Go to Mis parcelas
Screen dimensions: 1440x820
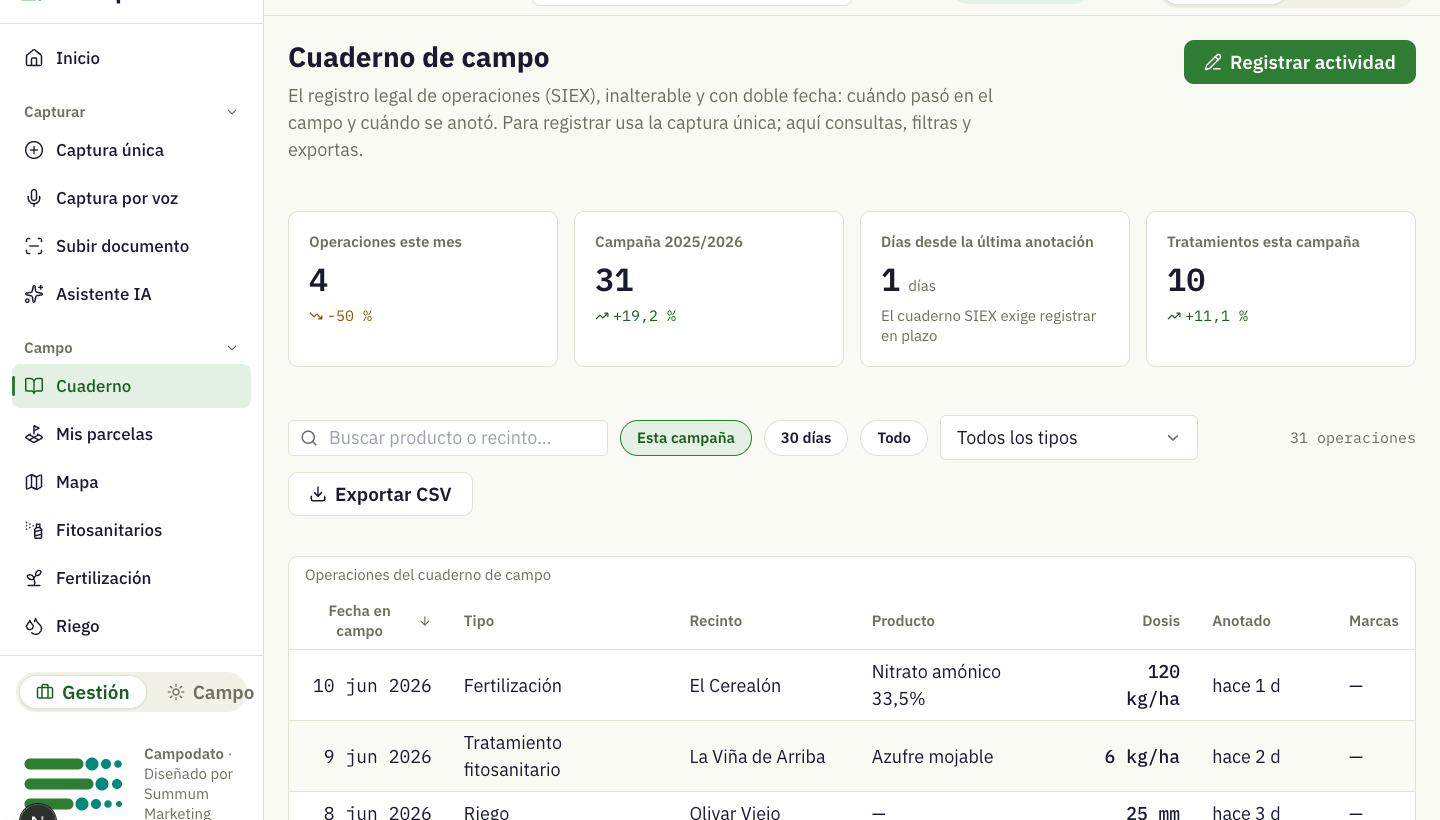point(131,434)
